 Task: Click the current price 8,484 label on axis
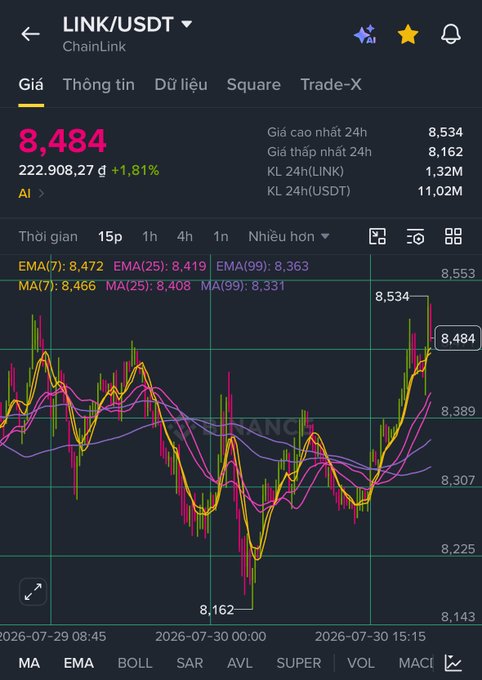(458, 338)
